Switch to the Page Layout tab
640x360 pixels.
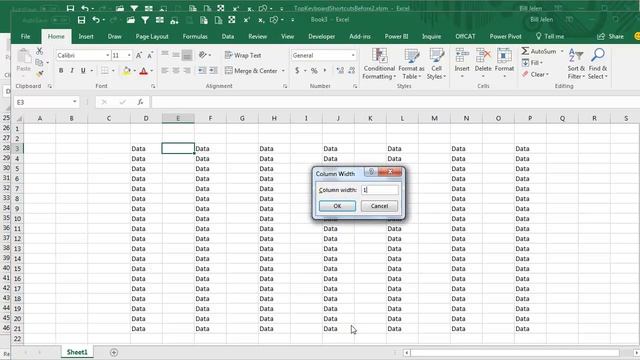coord(152,36)
